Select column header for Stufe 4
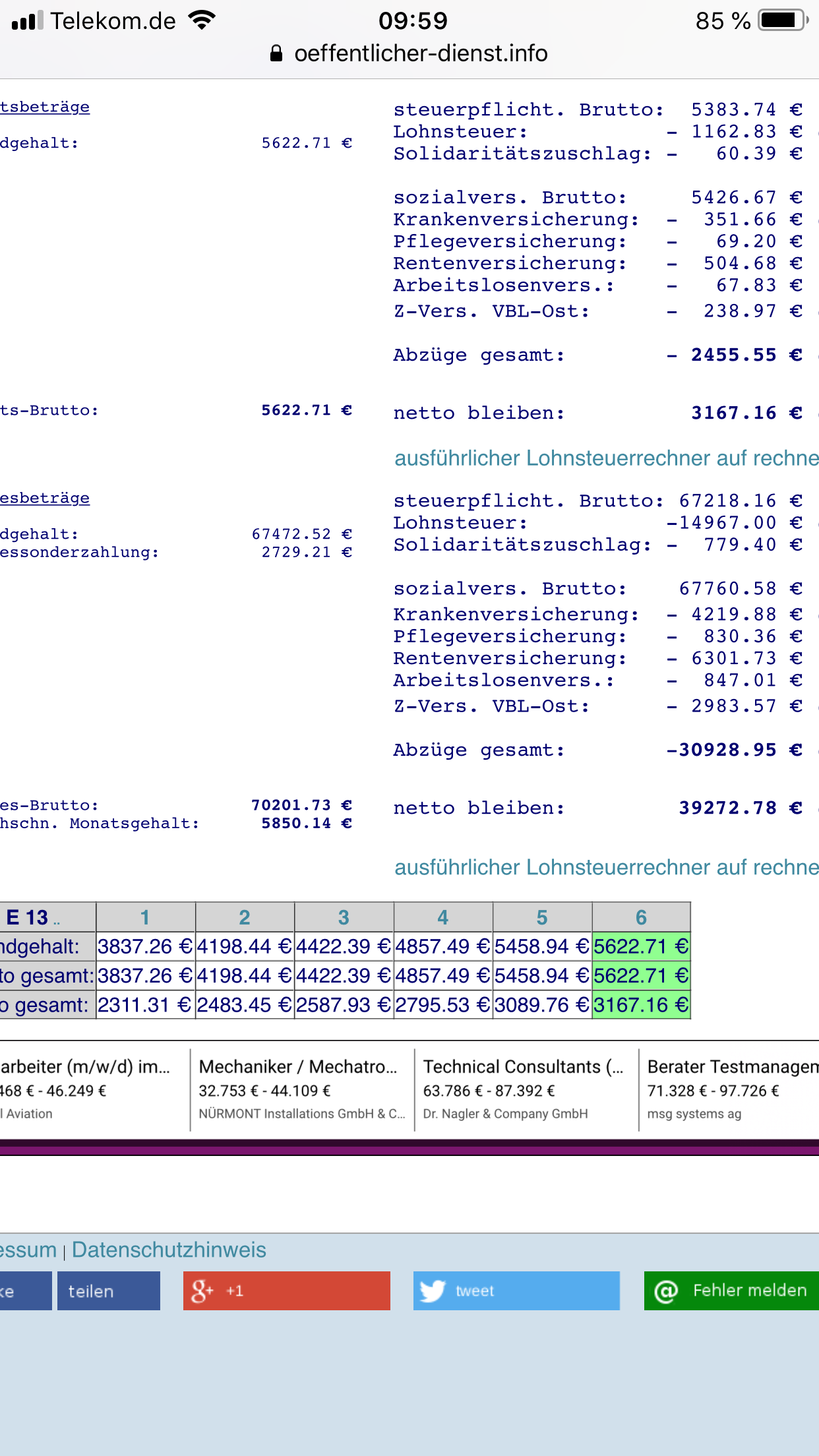The image size is (819, 1456). pyautogui.click(x=443, y=917)
